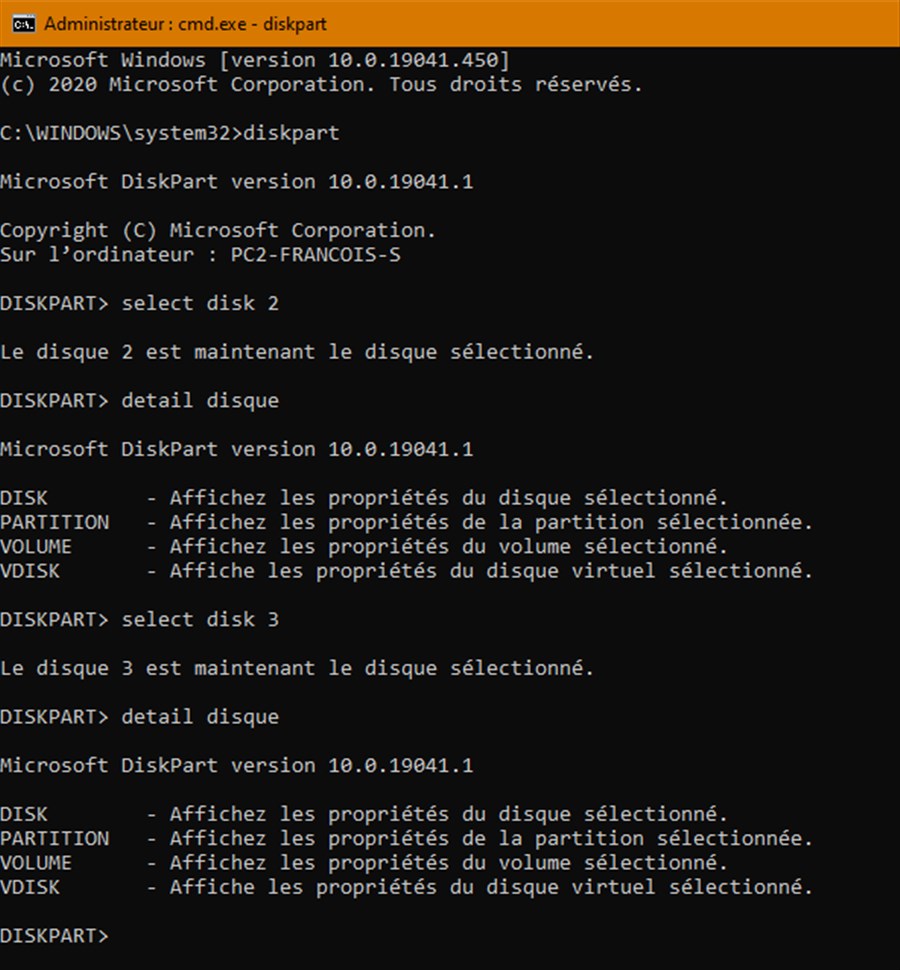
Task: Click the Windows version 10.0.19041.450 line
Action: (255, 60)
